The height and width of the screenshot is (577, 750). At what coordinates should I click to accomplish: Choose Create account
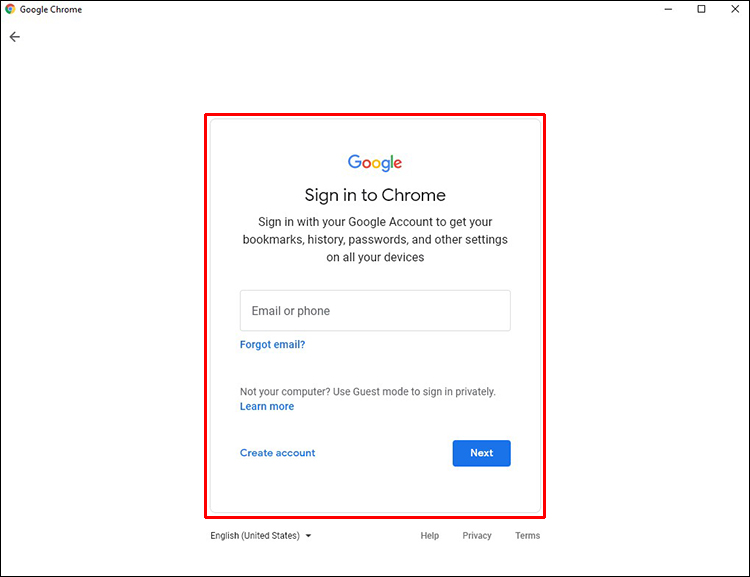[x=277, y=453]
